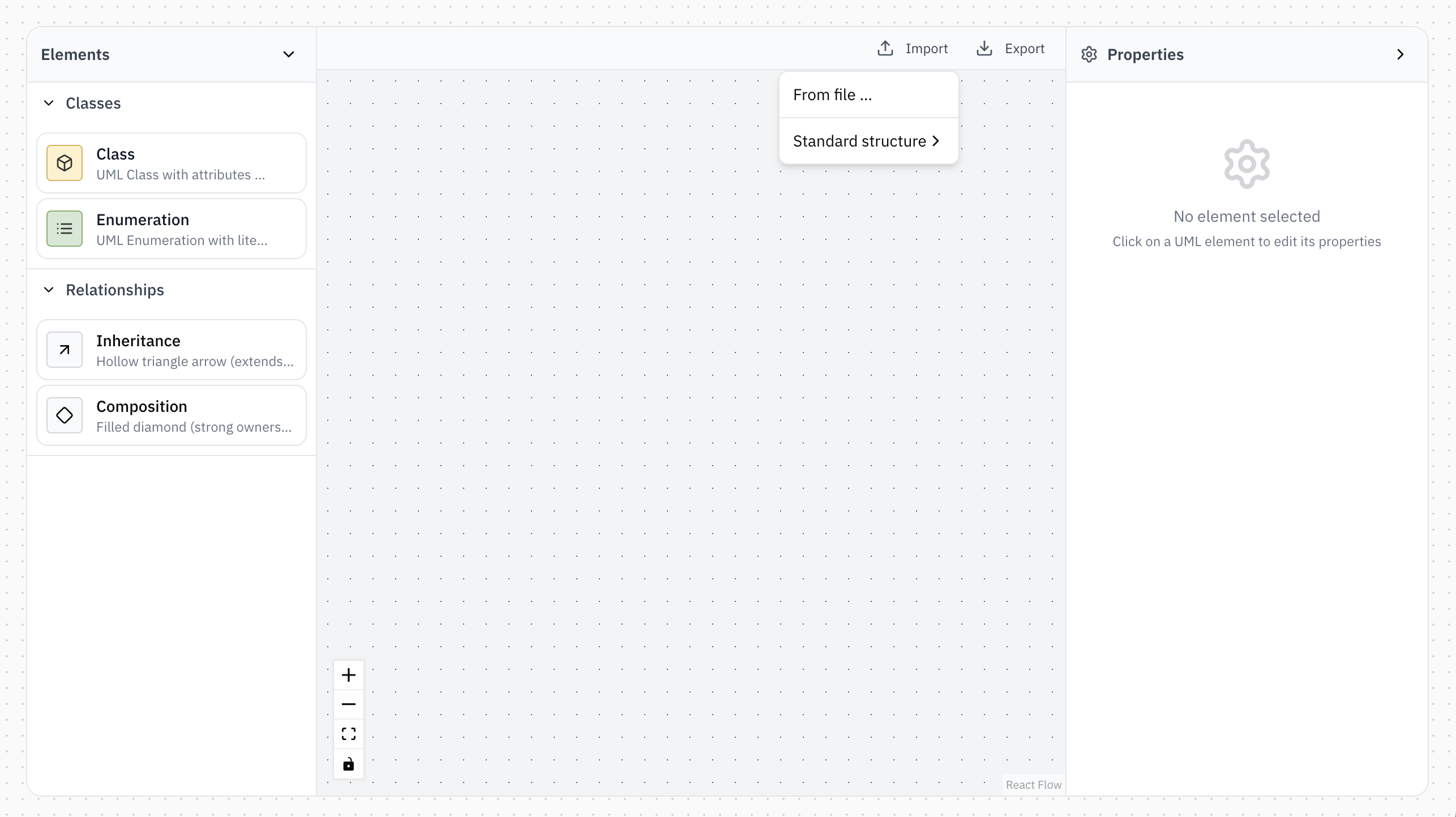Click the 'Elements' panel title

(75, 54)
